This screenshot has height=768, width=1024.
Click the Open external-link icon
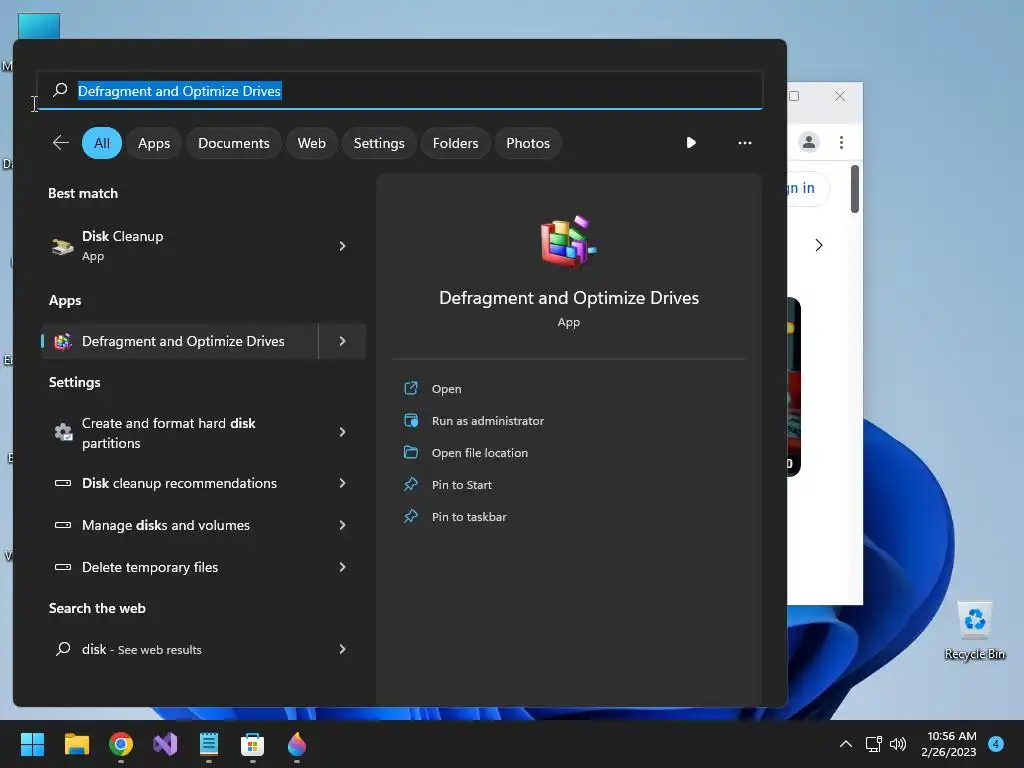411,388
